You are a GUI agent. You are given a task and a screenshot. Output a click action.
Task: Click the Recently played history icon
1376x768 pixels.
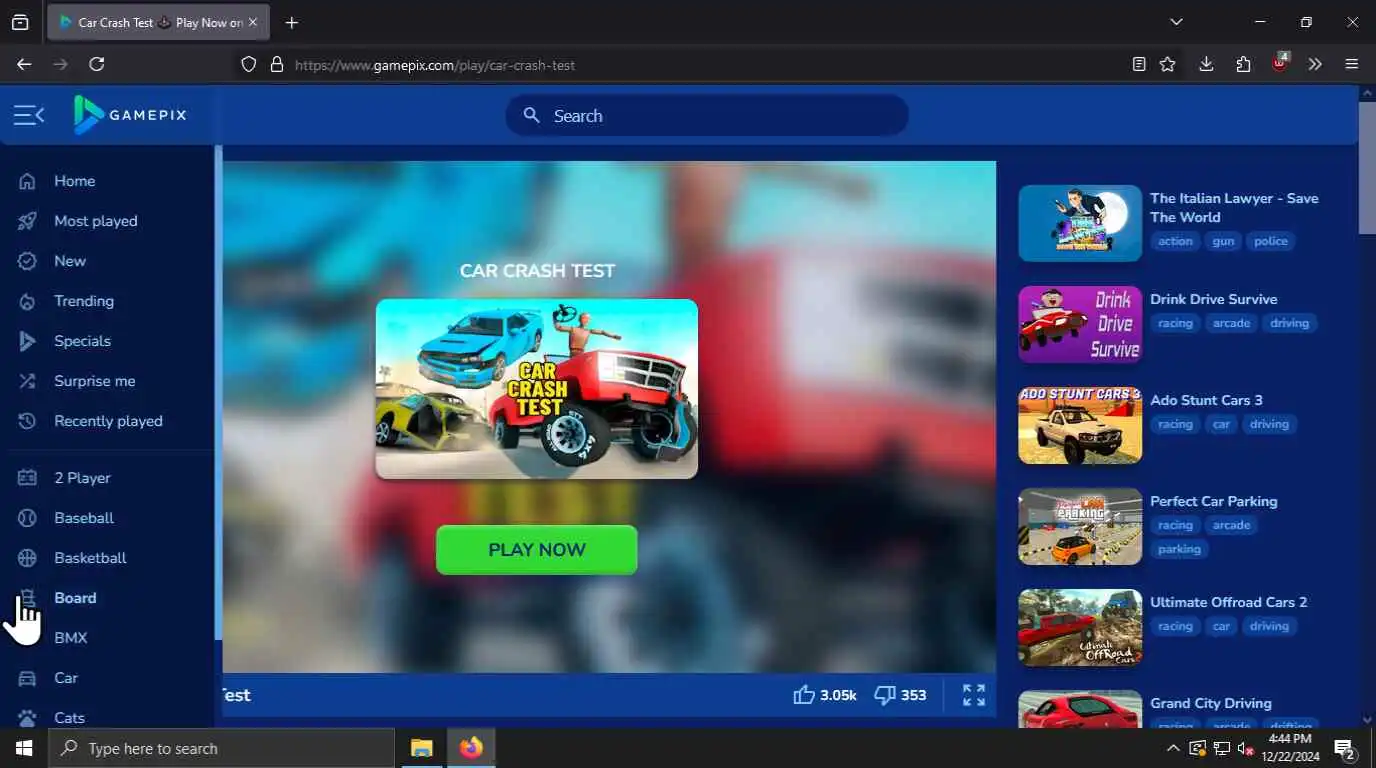[27, 421]
